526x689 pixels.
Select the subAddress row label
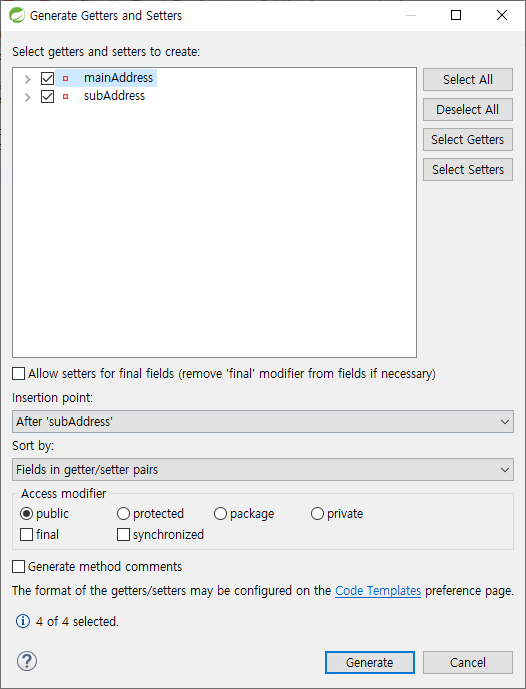tap(114, 96)
